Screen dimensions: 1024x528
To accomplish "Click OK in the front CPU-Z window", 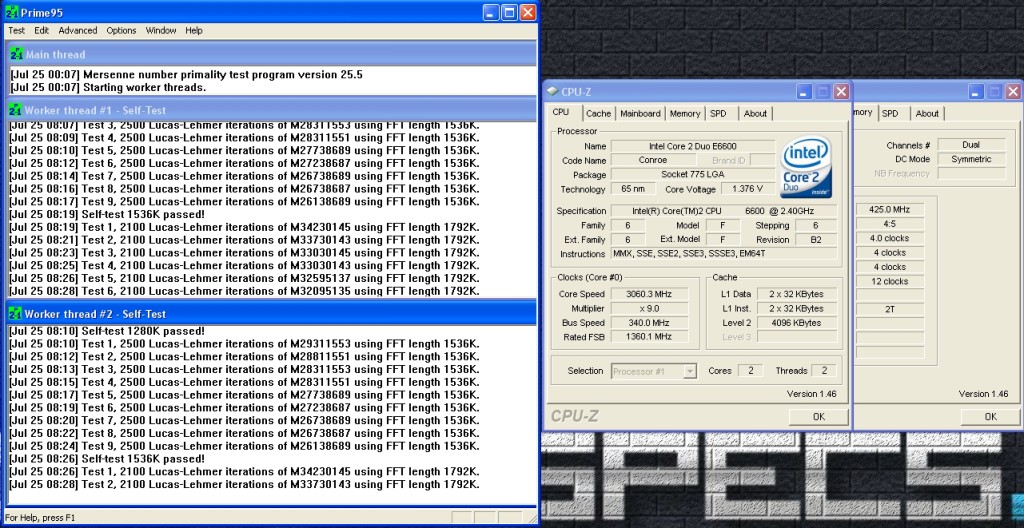I will (x=818, y=417).
